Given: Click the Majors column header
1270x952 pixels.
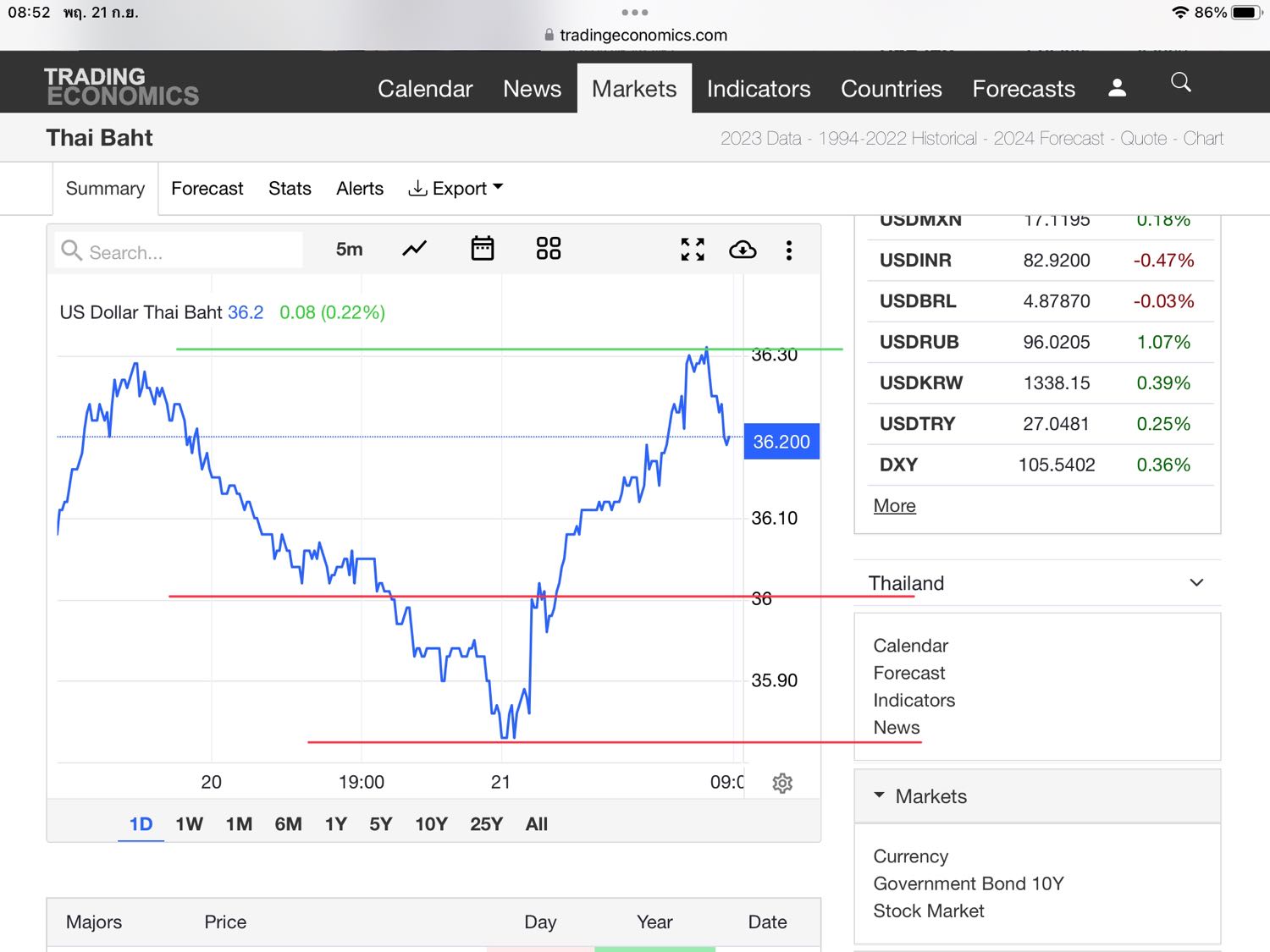Looking at the screenshot, I should point(94,922).
